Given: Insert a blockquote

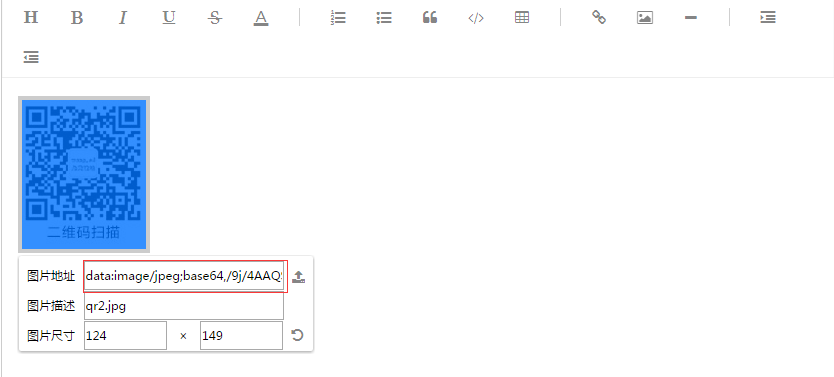Looking at the screenshot, I should (x=430, y=18).
